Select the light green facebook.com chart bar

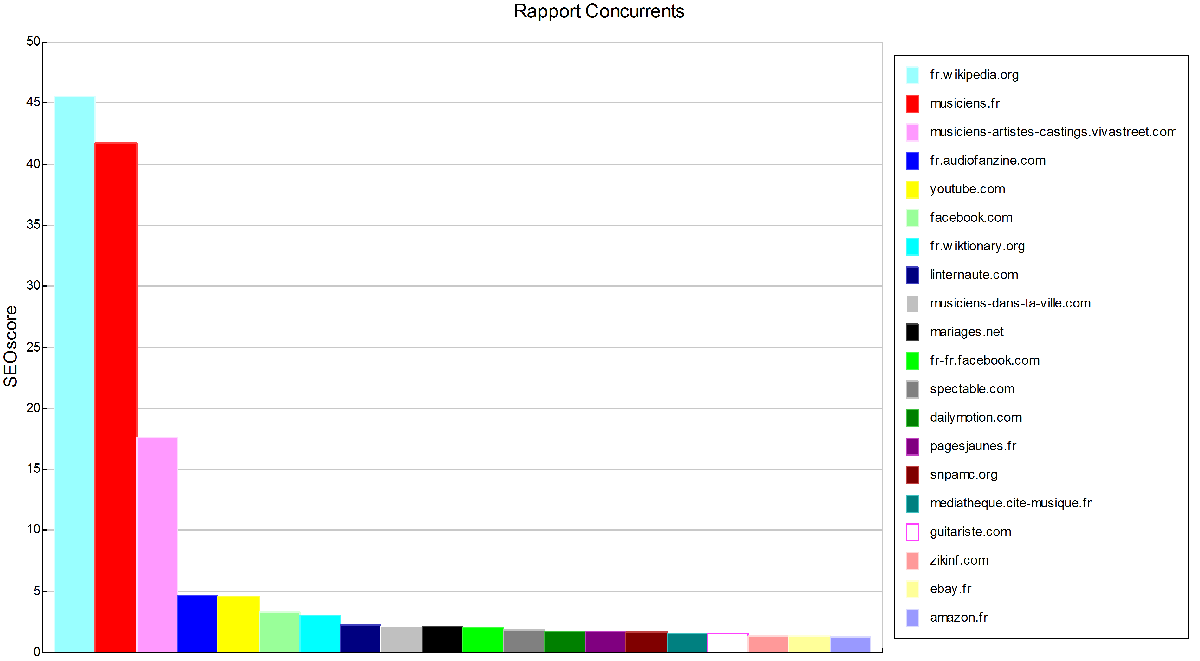pos(279,632)
